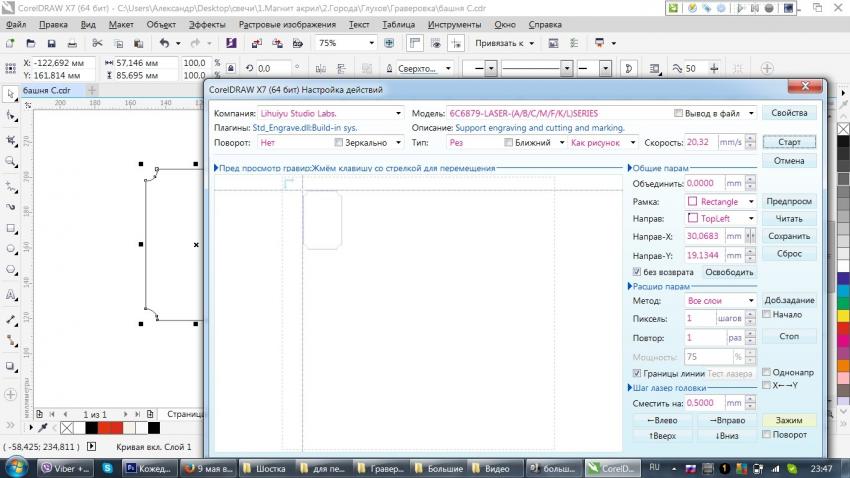This screenshot has width=850, height=478.
Task: Click the Open folder icon
Action: [x=31, y=44]
